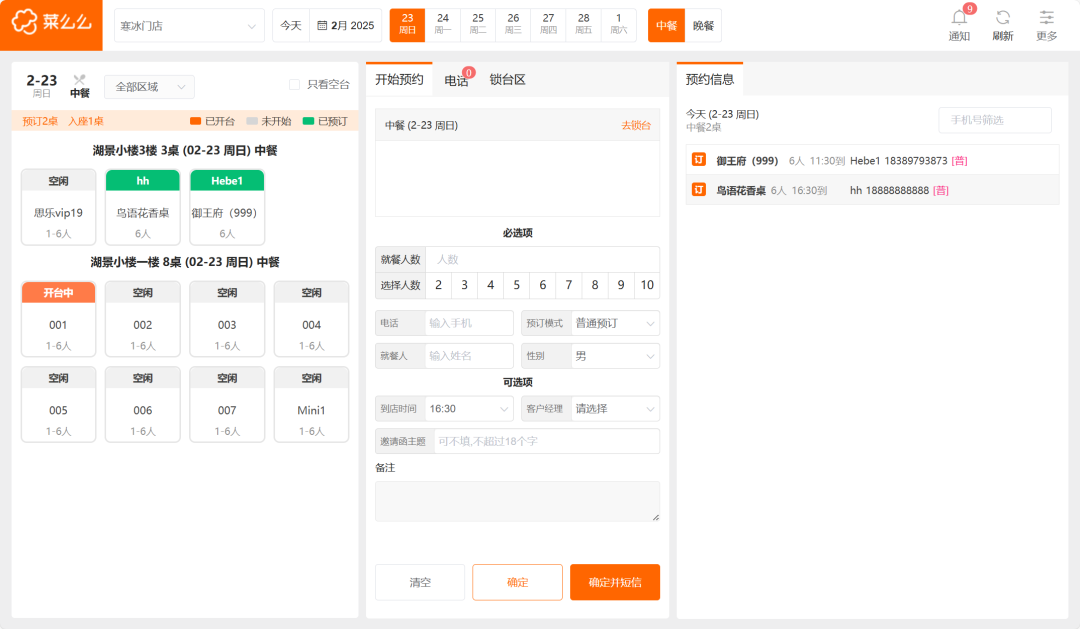This screenshot has height=629, width=1080.
Task: Choose party size 10
Action: pos(647,285)
